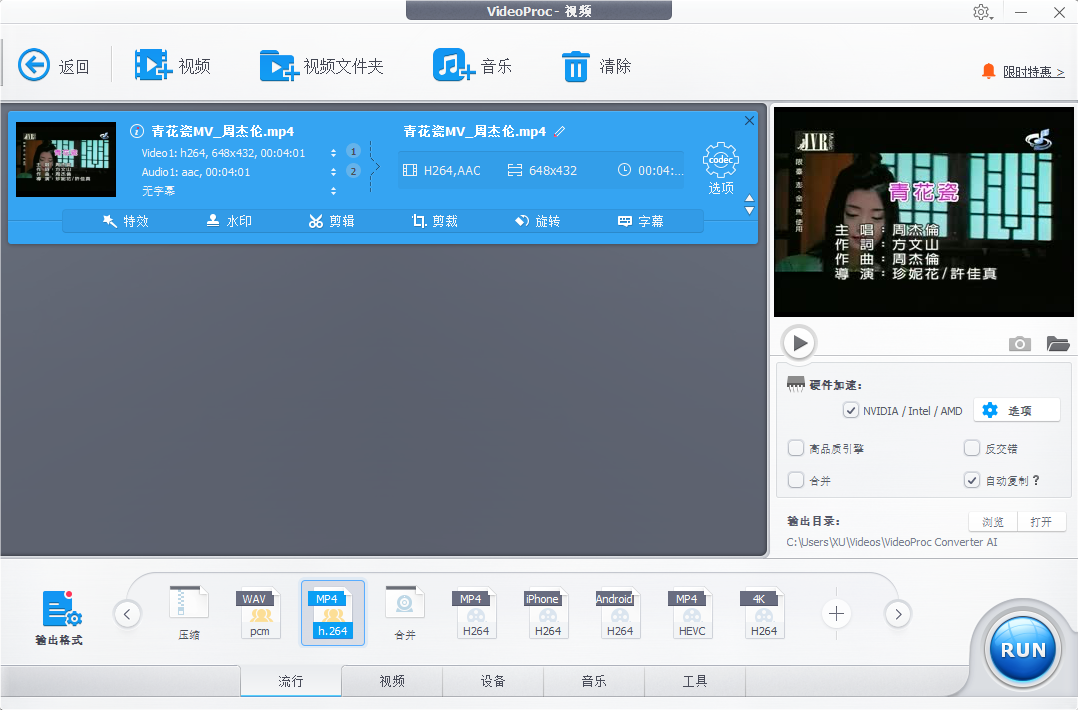Open the 剪裁 (crop) tool
Screen dimensions: 1078x710
point(435,221)
